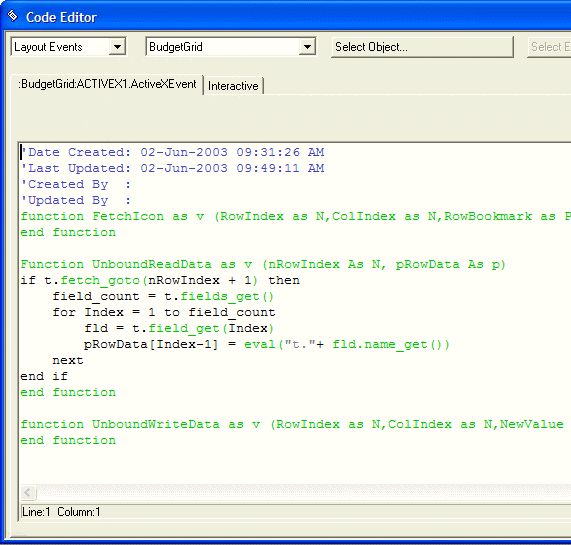Click the fld = t.field_get(Index) line
The height and width of the screenshot is (545, 571).
pyautogui.click(x=179, y=328)
